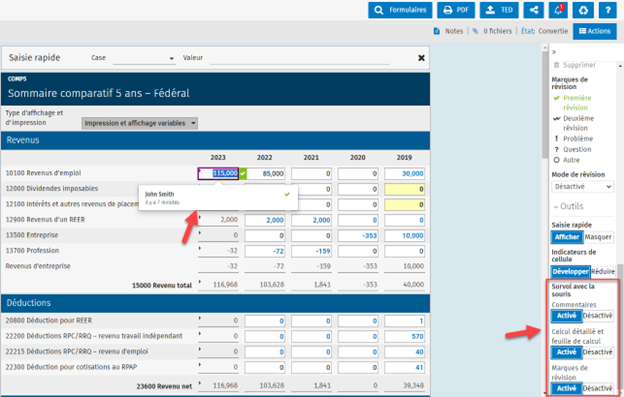This screenshot has width=624, height=397.
Task: Select Autre review mark
Action: click(567, 160)
